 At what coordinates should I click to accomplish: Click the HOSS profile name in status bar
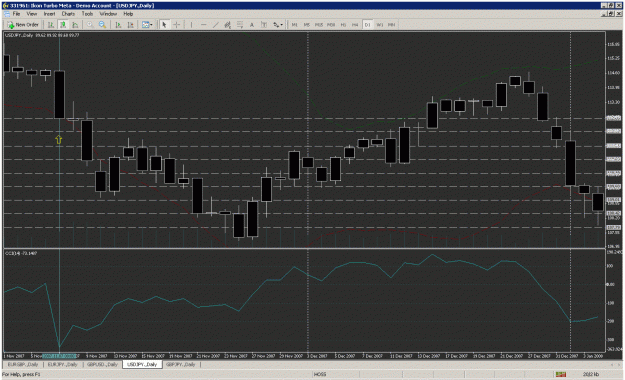[320, 374]
